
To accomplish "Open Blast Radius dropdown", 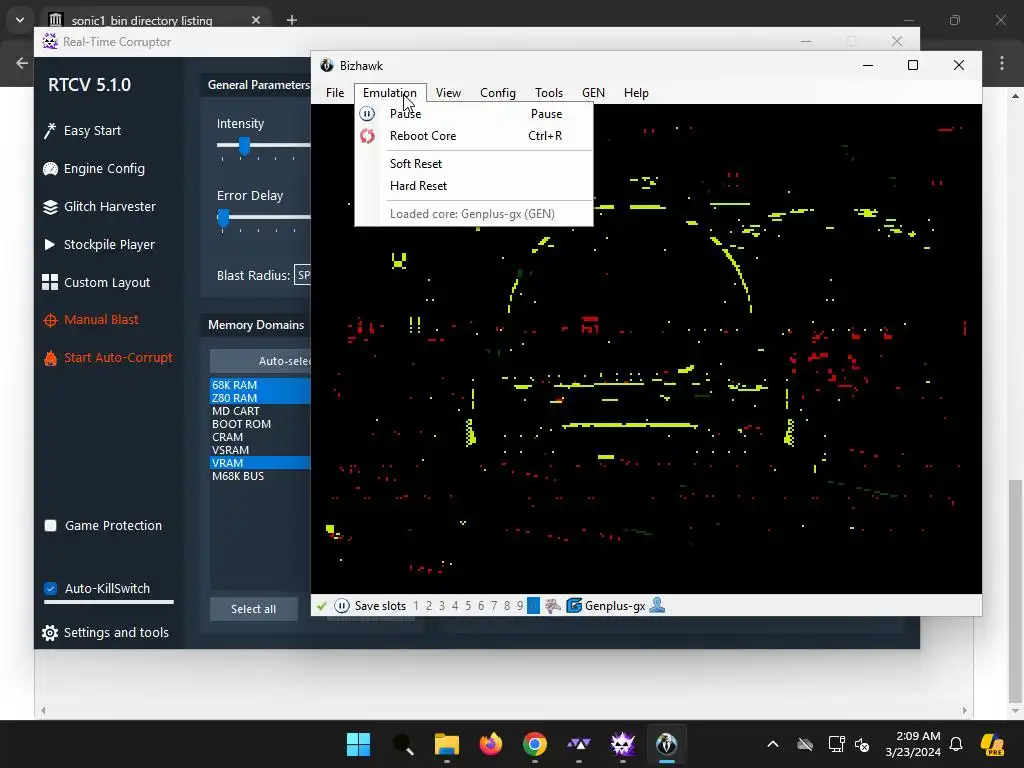I will point(302,276).
